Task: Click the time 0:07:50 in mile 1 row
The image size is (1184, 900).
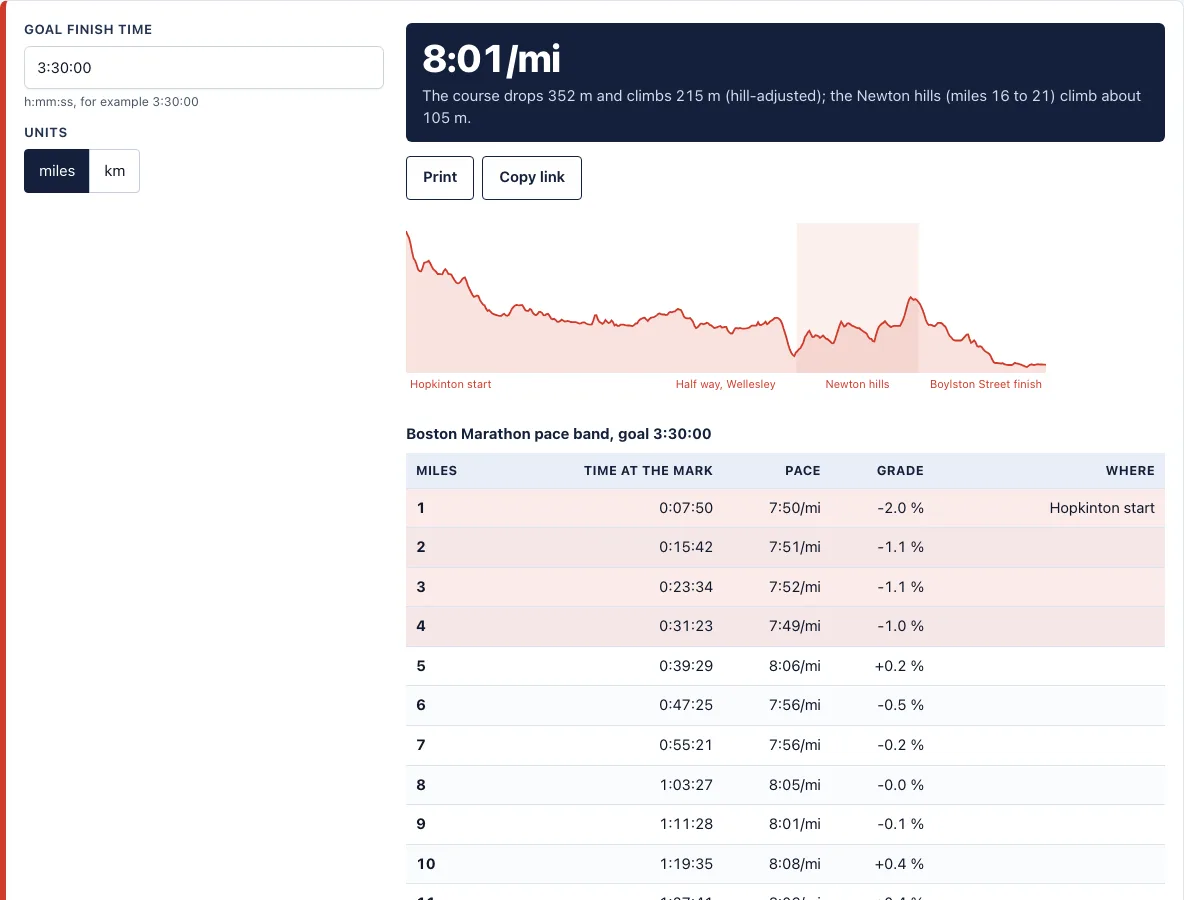Action: tap(686, 508)
